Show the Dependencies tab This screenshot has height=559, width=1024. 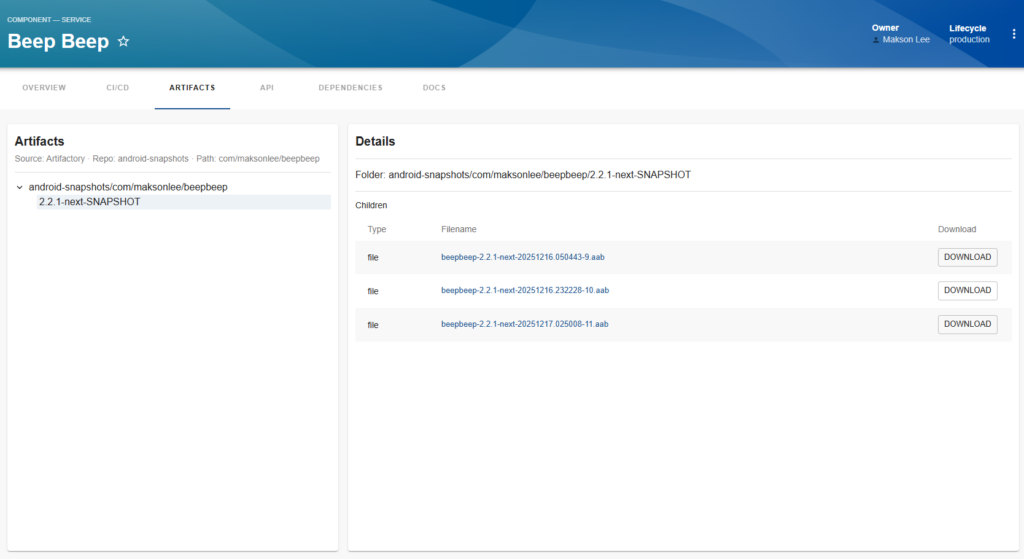350,88
